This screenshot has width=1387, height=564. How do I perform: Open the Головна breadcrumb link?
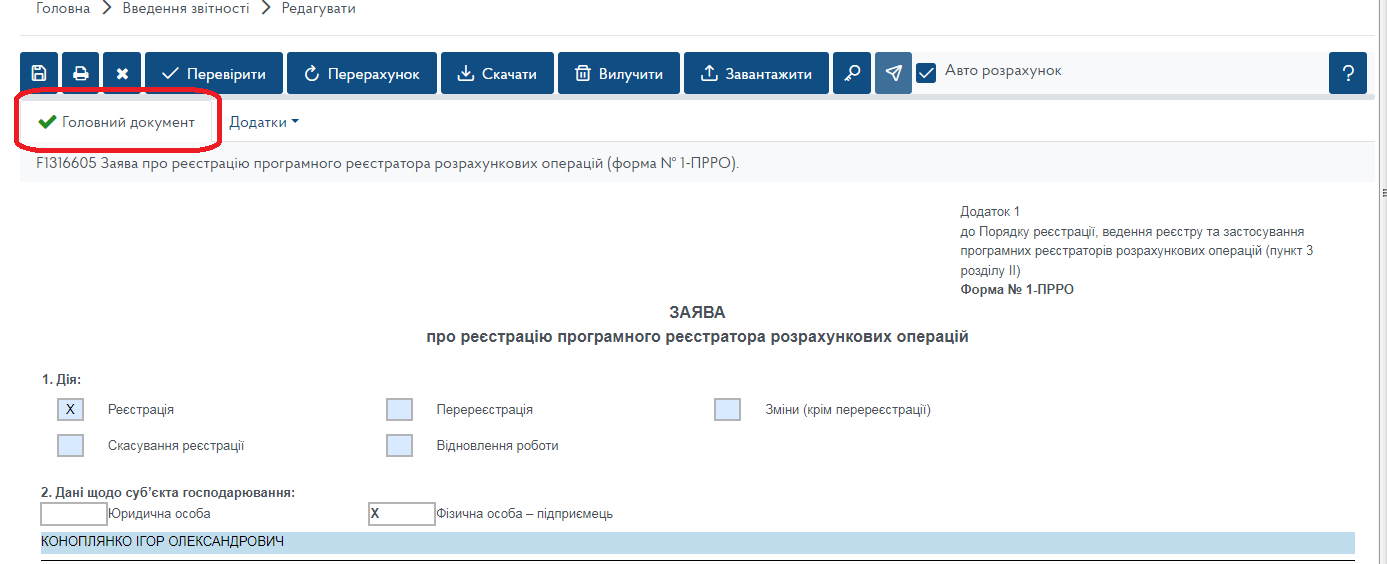pyautogui.click(x=62, y=9)
